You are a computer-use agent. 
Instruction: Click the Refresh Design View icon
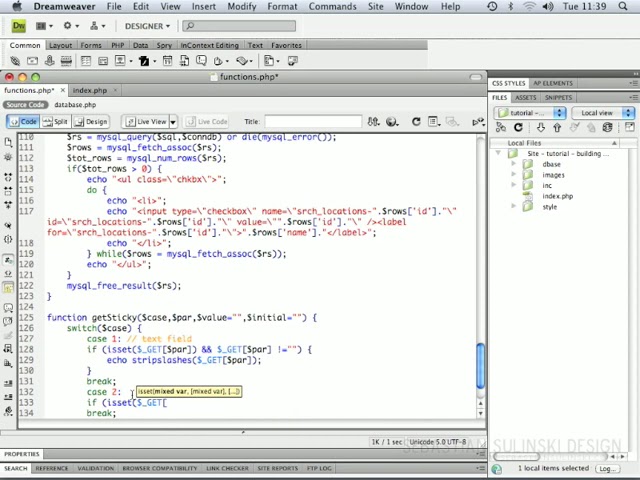coord(416,122)
